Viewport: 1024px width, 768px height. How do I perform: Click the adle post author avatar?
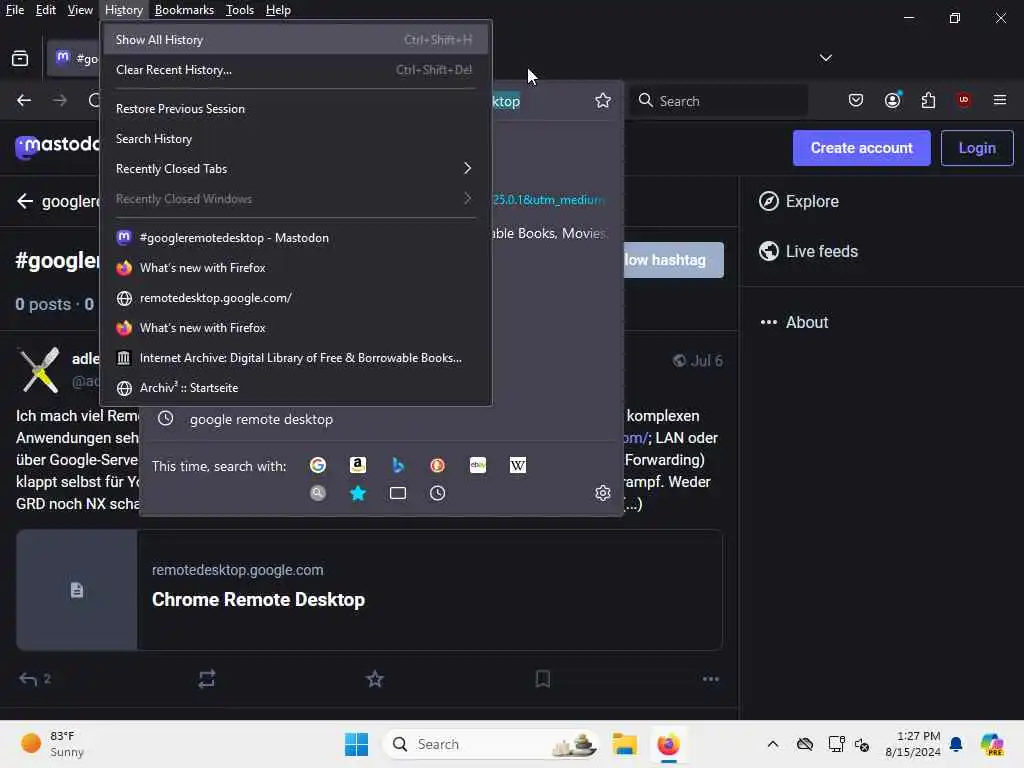pyautogui.click(x=39, y=370)
